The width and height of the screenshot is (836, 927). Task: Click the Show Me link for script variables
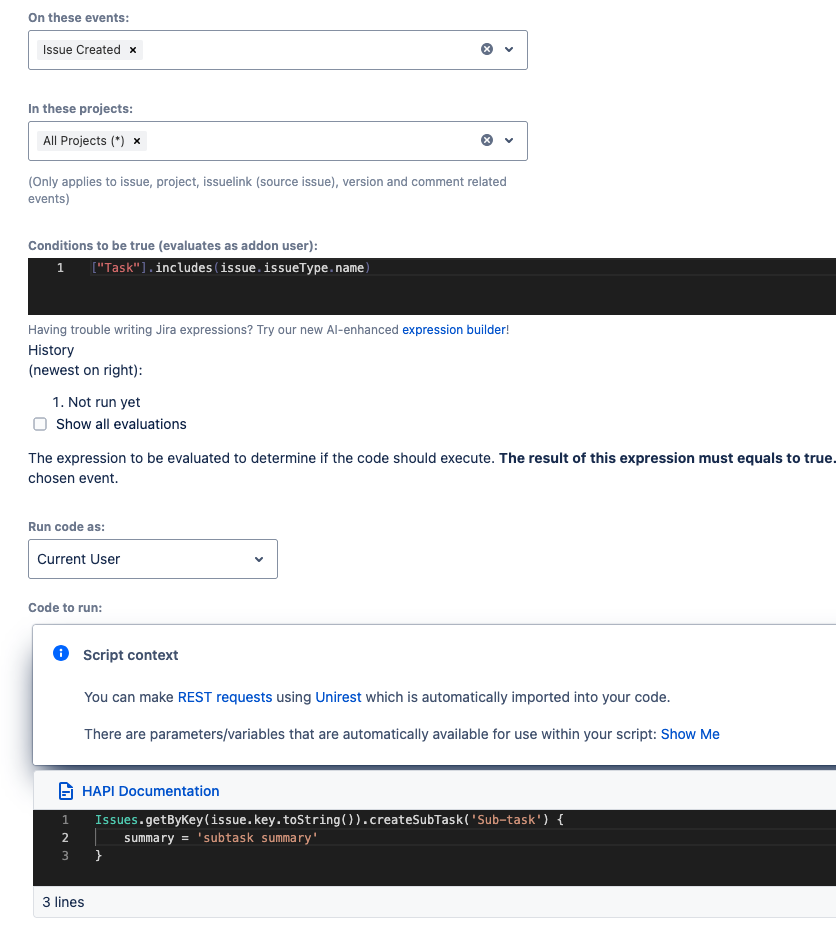click(690, 733)
